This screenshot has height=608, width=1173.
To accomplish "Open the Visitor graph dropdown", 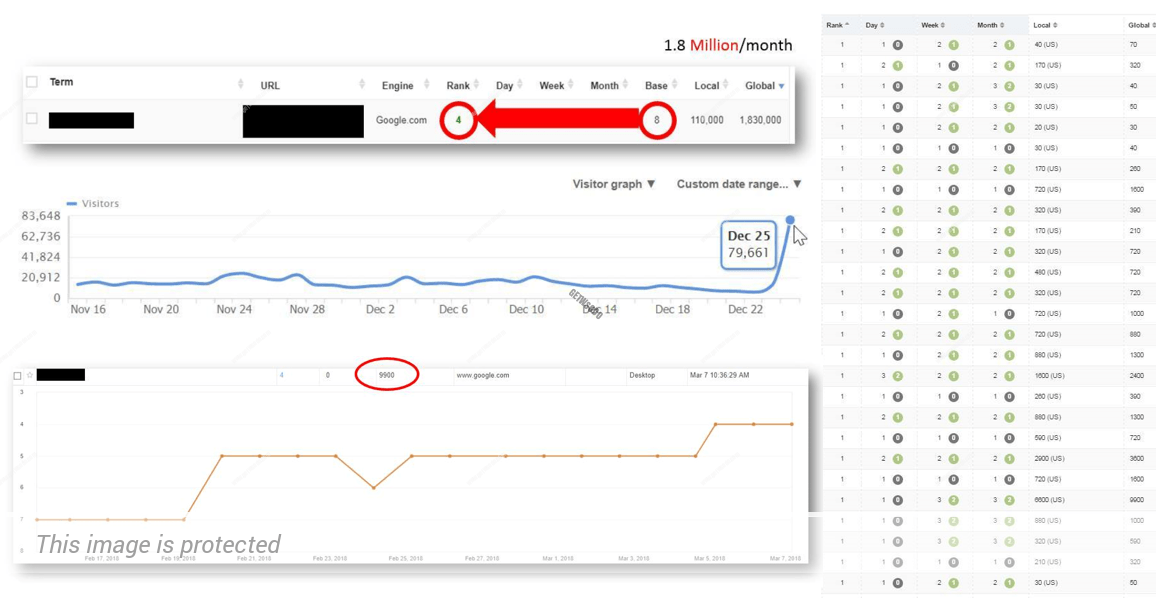I will tap(613, 184).
